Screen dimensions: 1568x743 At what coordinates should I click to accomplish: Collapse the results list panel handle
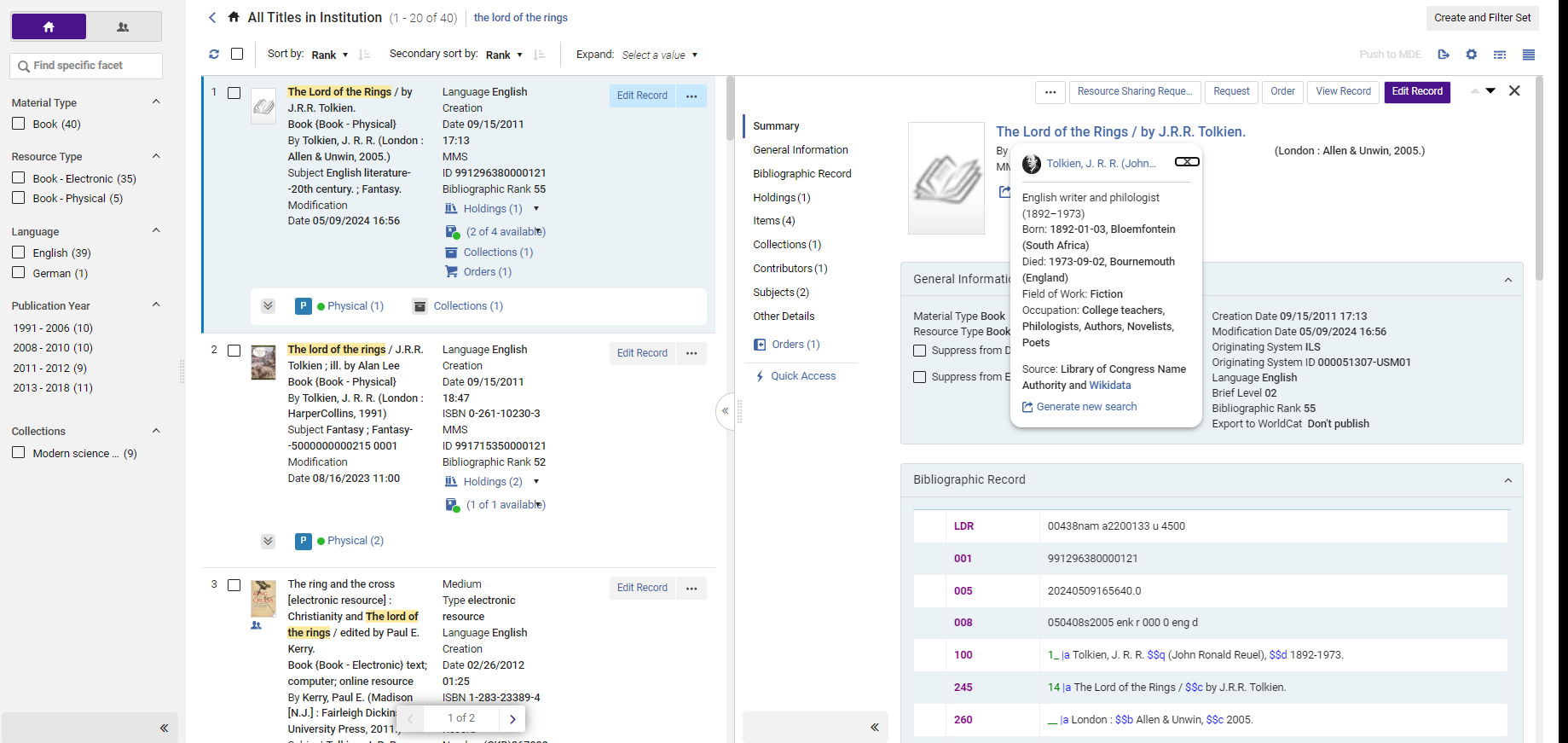pyautogui.click(x=726, y=411)
